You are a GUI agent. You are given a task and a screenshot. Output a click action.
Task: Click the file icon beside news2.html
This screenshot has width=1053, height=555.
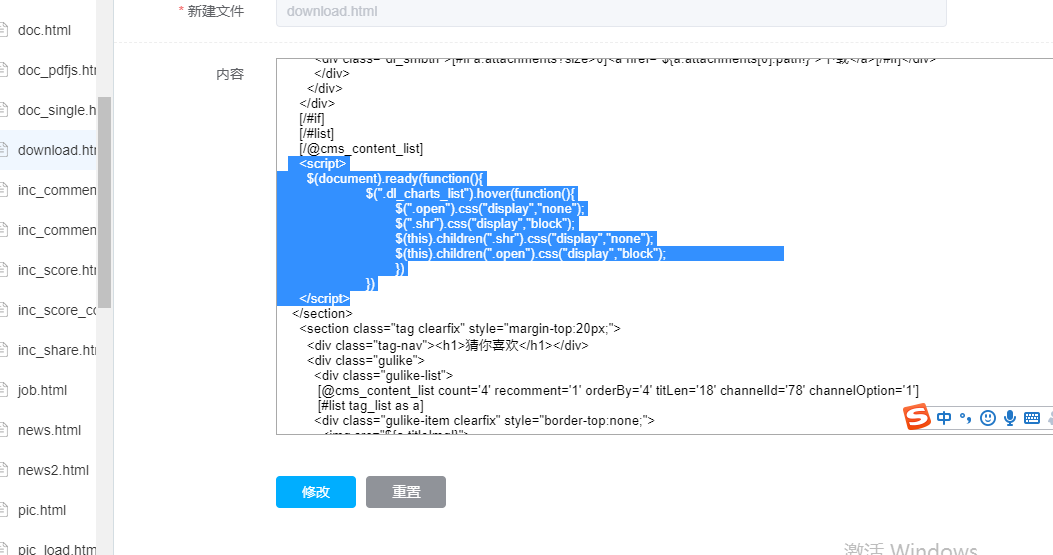[3, 470]
